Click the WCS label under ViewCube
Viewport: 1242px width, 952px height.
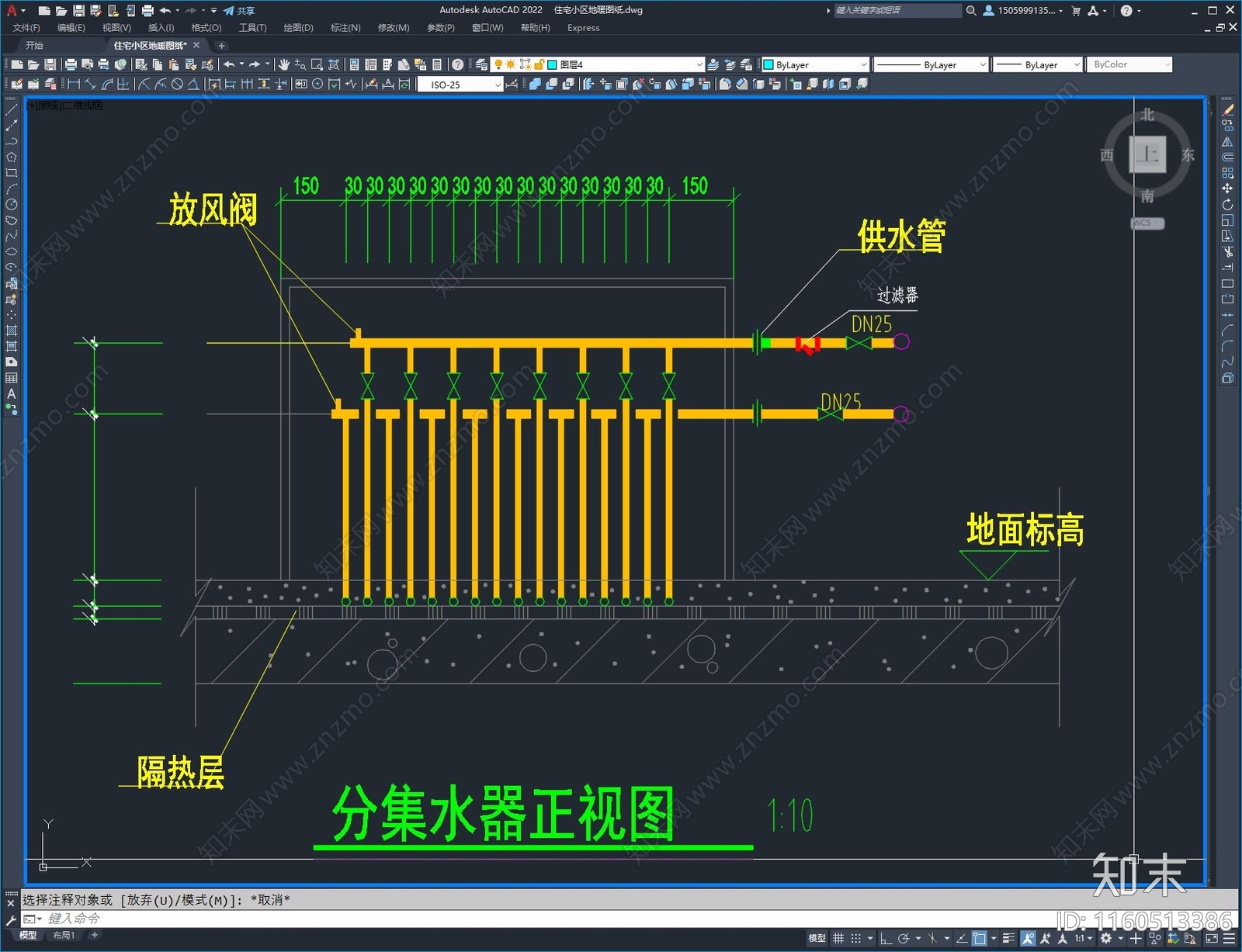click(1147, 223)
